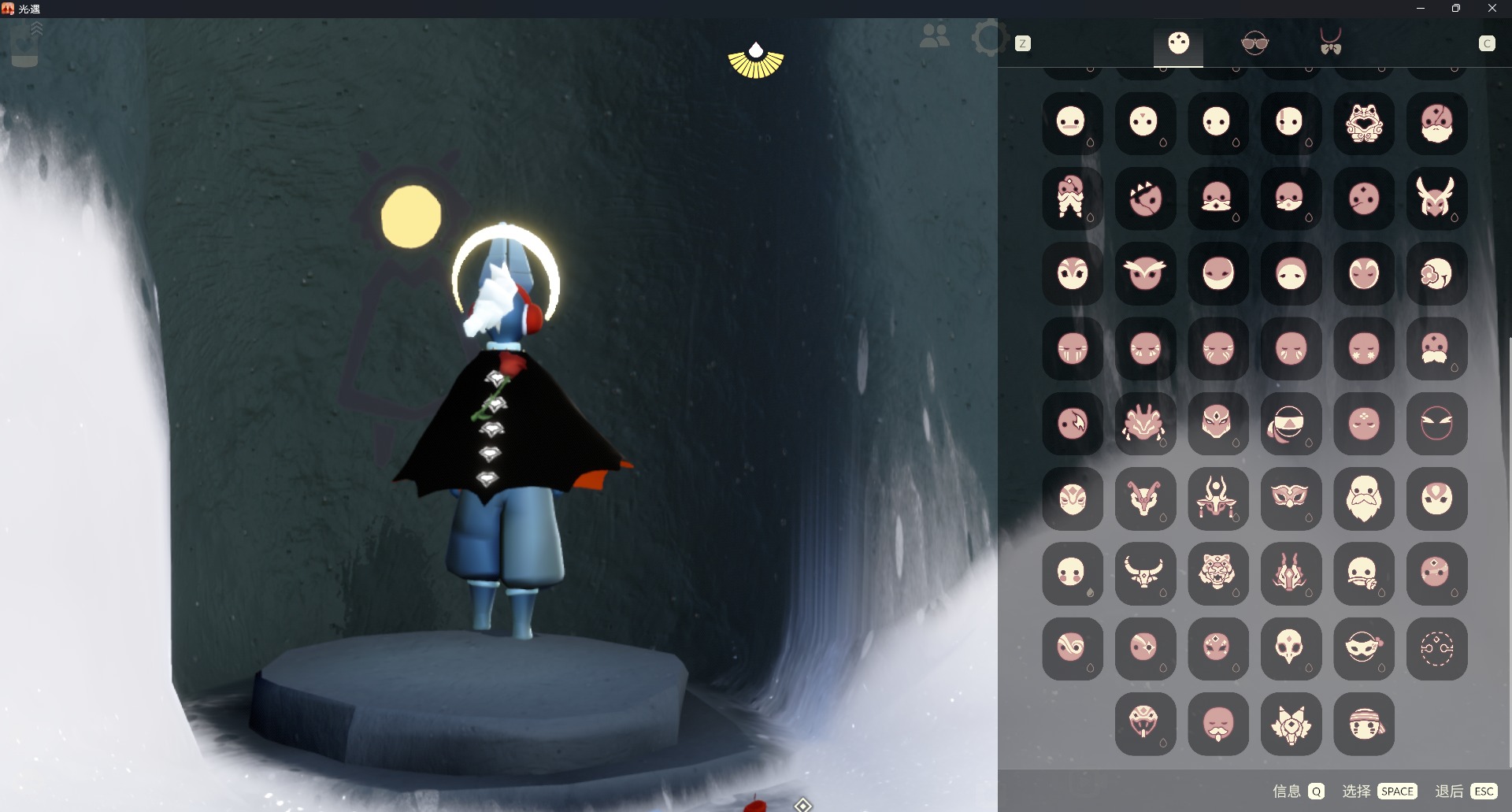Select the bird skull mask

(x=1291, y=648)
